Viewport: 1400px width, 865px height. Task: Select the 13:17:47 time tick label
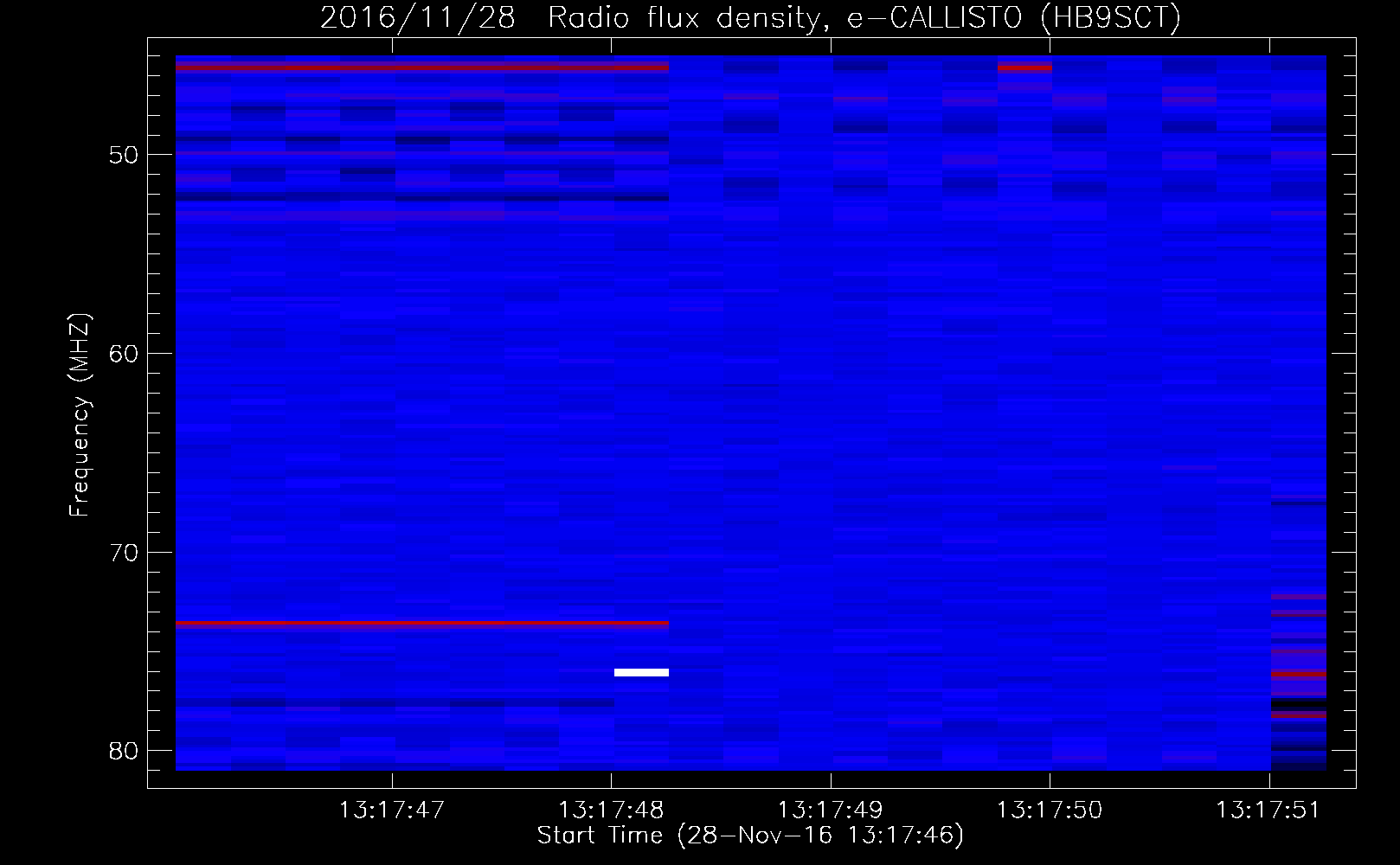click(x=392, y=811)
